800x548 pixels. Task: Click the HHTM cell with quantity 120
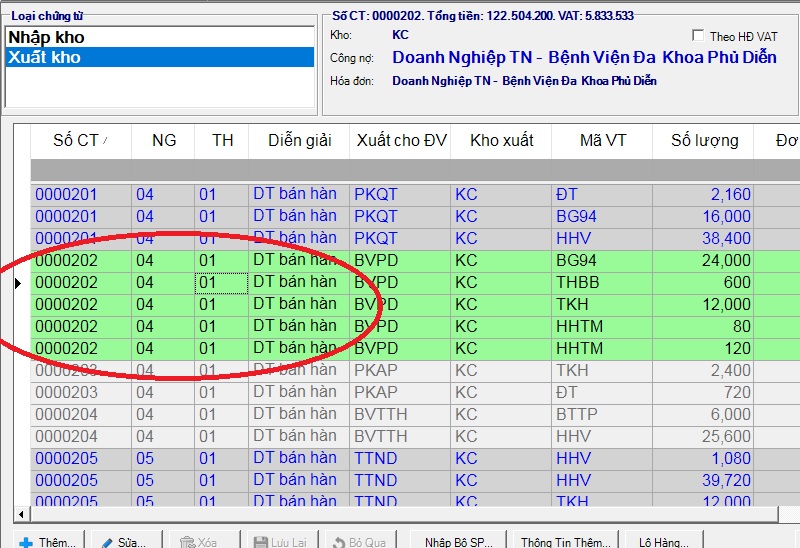pos(603,348)
